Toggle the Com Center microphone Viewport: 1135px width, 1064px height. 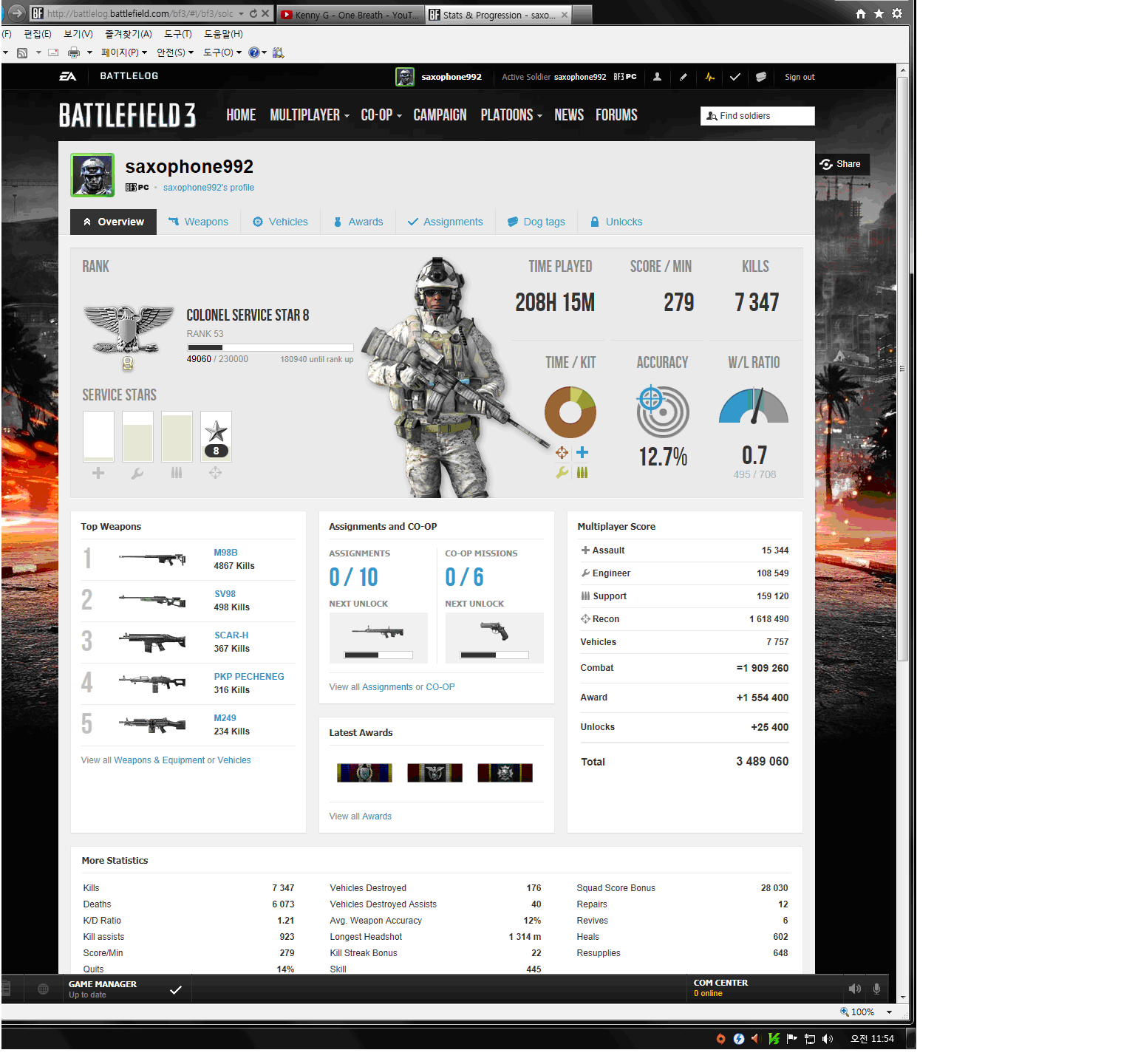[x=876, y=989]
